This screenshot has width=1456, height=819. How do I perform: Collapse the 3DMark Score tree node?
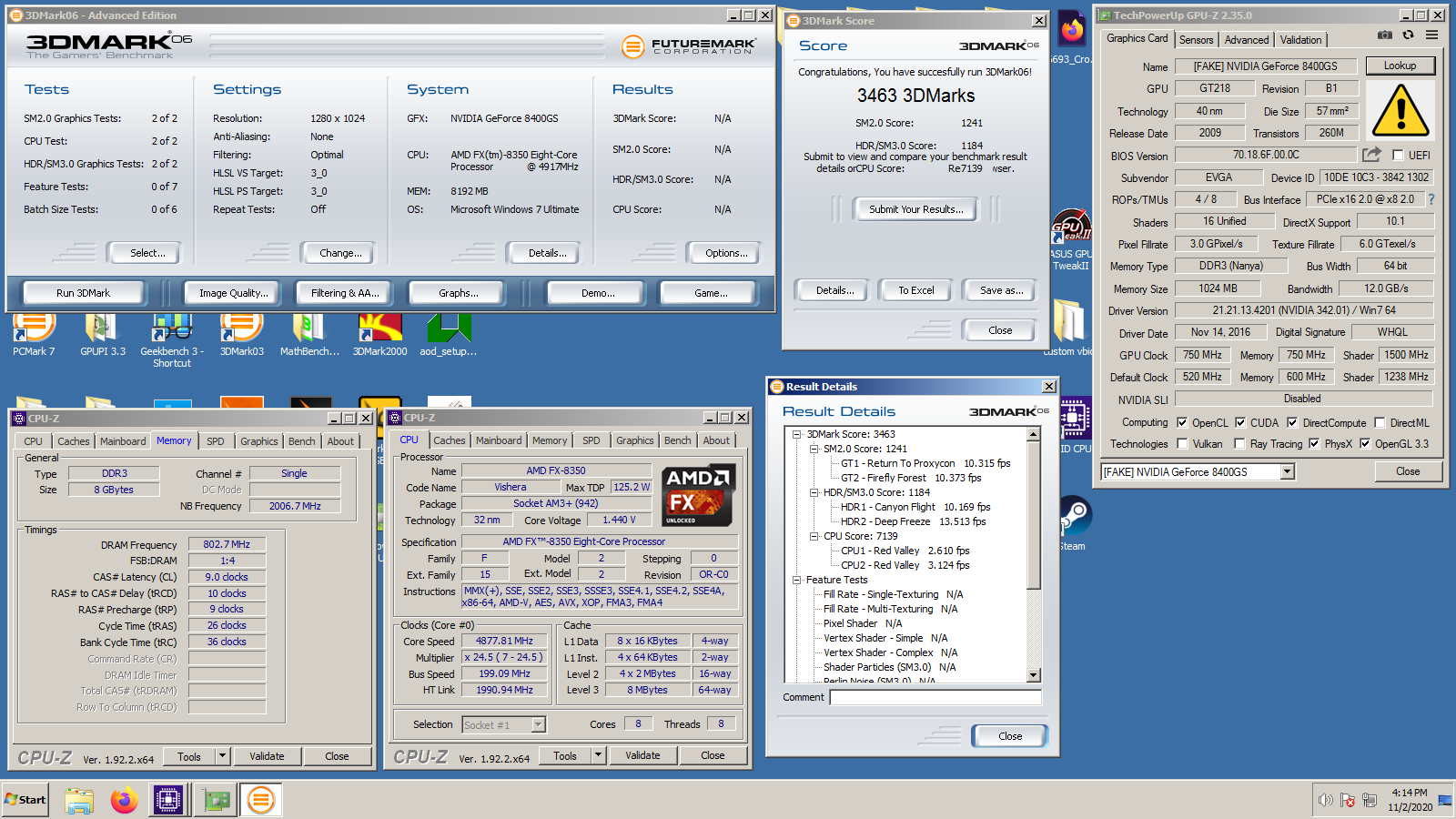tap(797, 434)
